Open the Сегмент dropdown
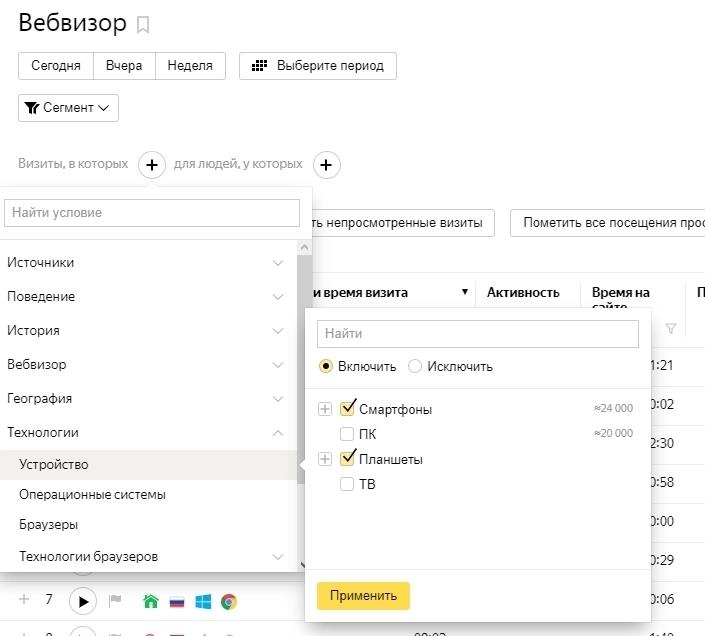 tap(68, 108)
